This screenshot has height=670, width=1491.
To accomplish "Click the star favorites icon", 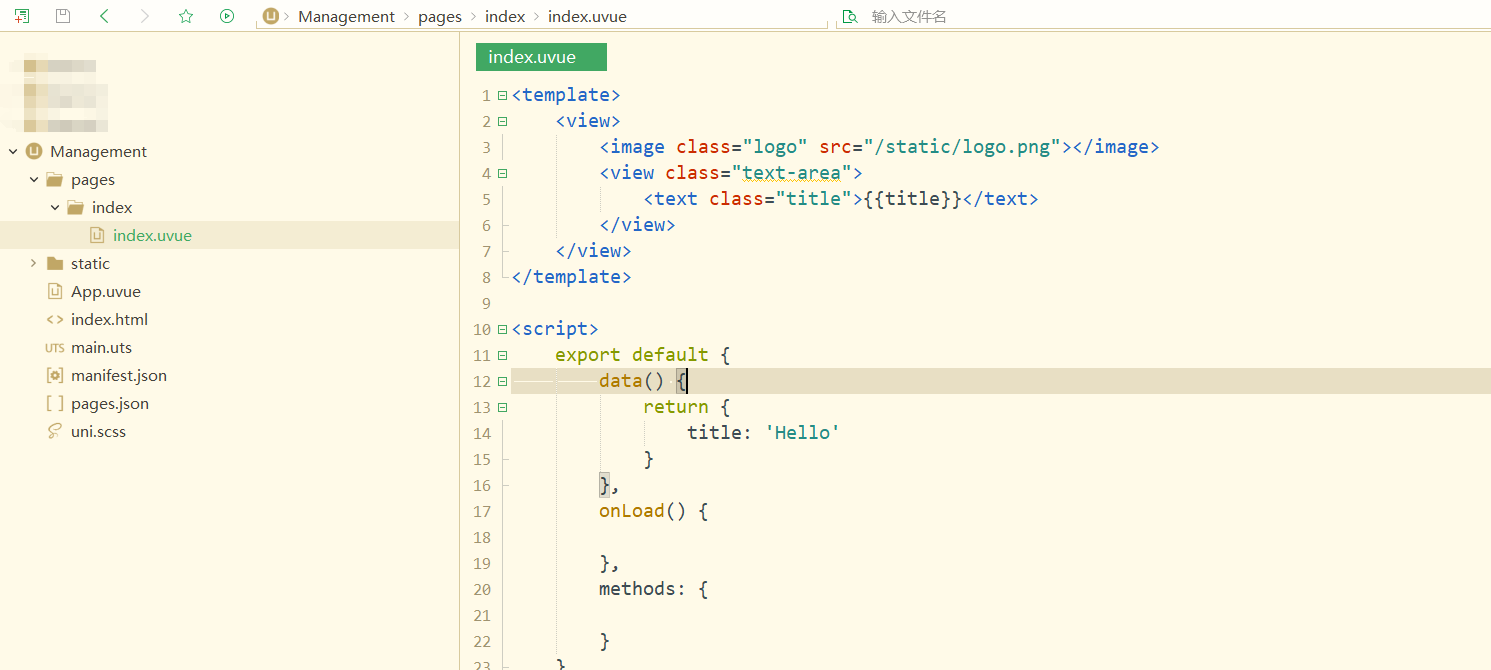I will [186, 16].
